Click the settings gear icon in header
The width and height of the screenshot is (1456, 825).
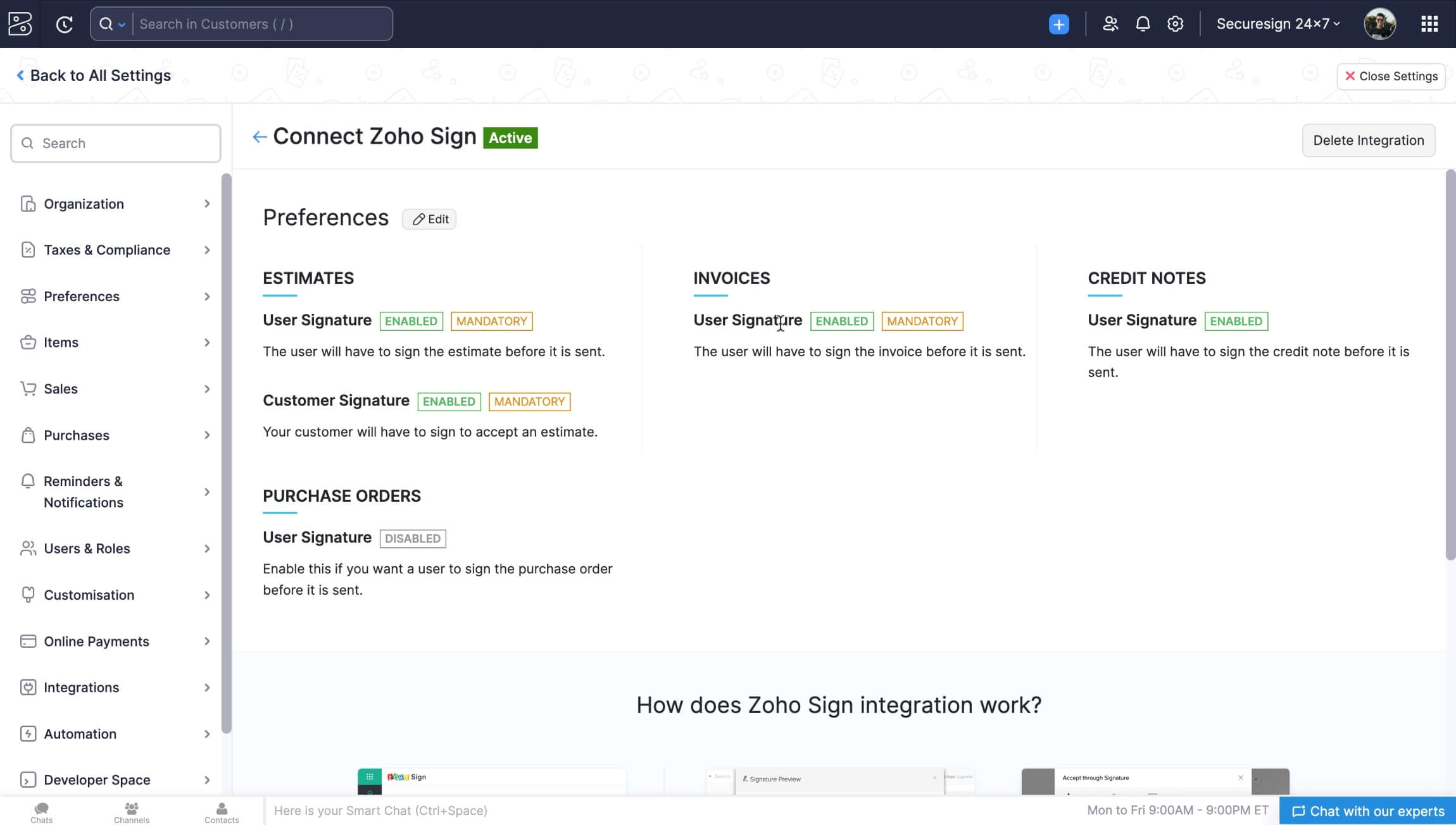click(1176, 24)
